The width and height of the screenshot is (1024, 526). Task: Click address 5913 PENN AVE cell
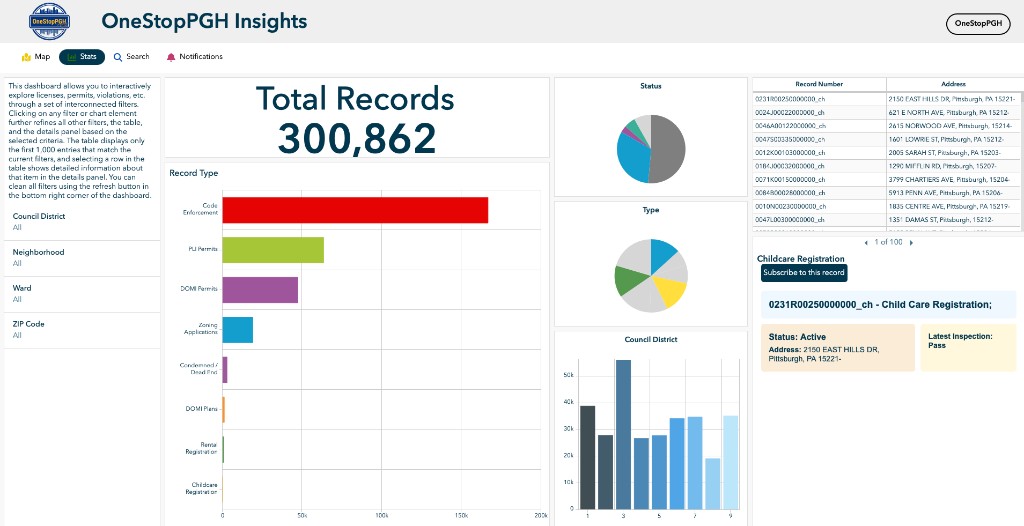click(x=955, y=193)
